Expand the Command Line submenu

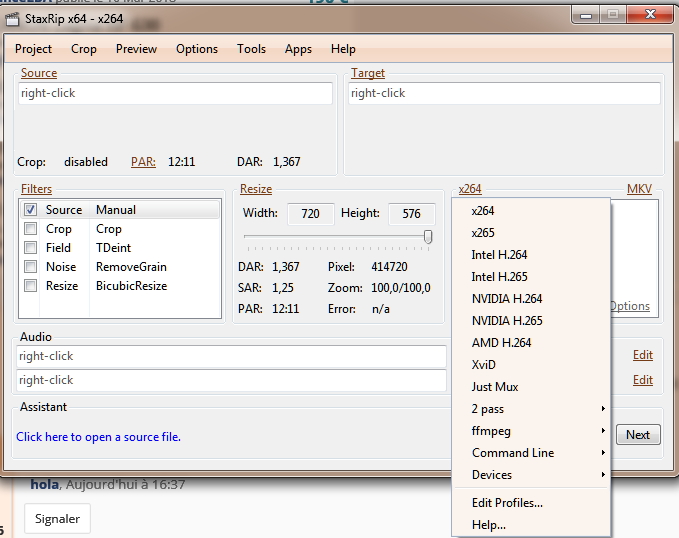click(531, 453)
